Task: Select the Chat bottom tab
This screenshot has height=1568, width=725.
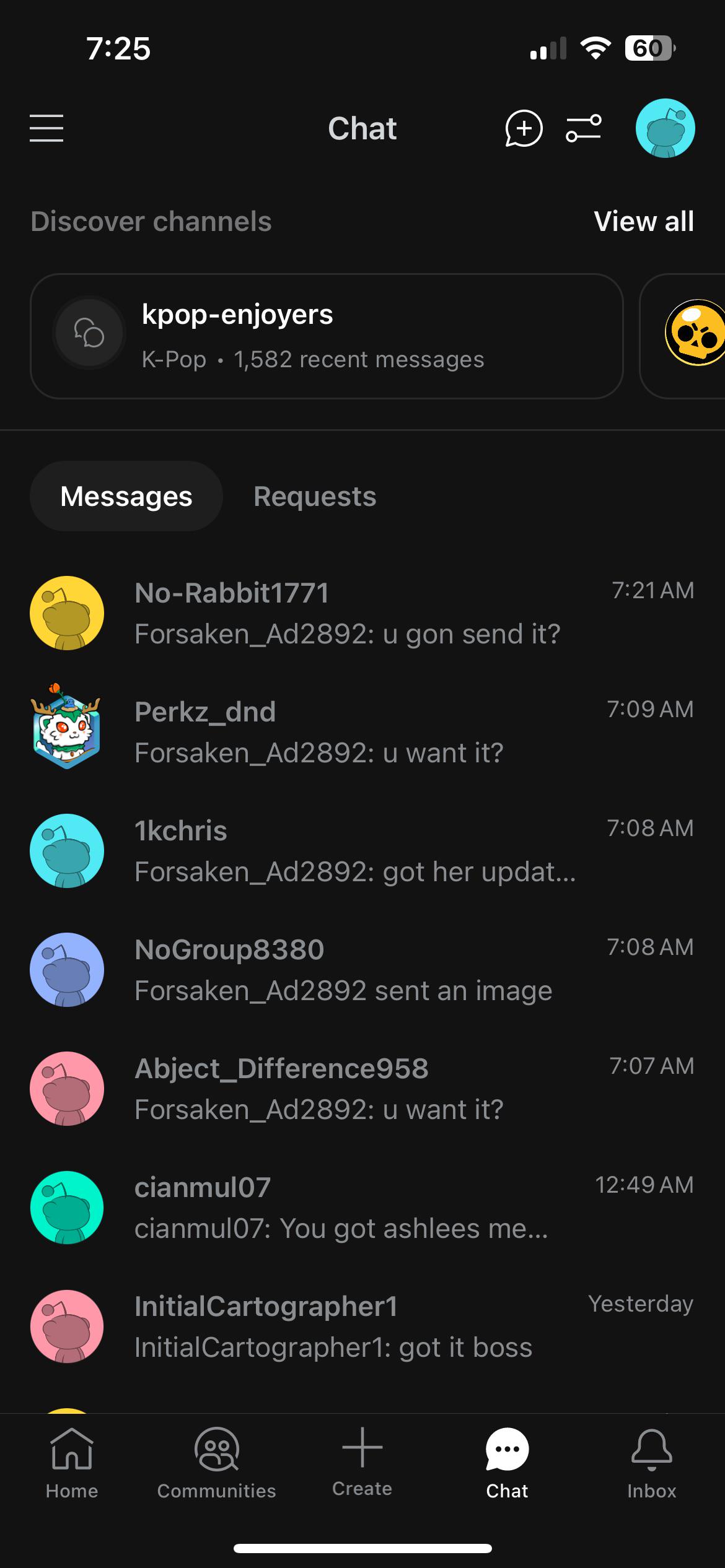Action: pos(507,1464)
